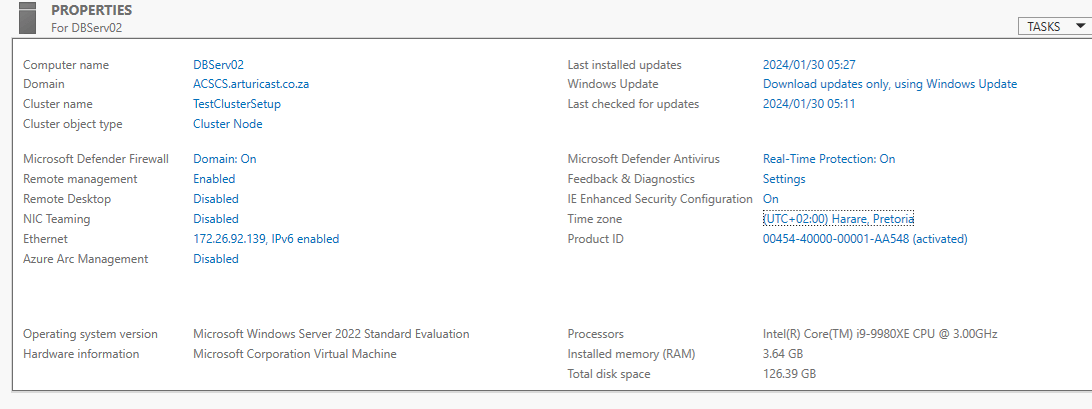Click the UTC+02:00 Harare, Pretoria time zone
Screen dimensions: 1092x409
click(x=838, y=219)
